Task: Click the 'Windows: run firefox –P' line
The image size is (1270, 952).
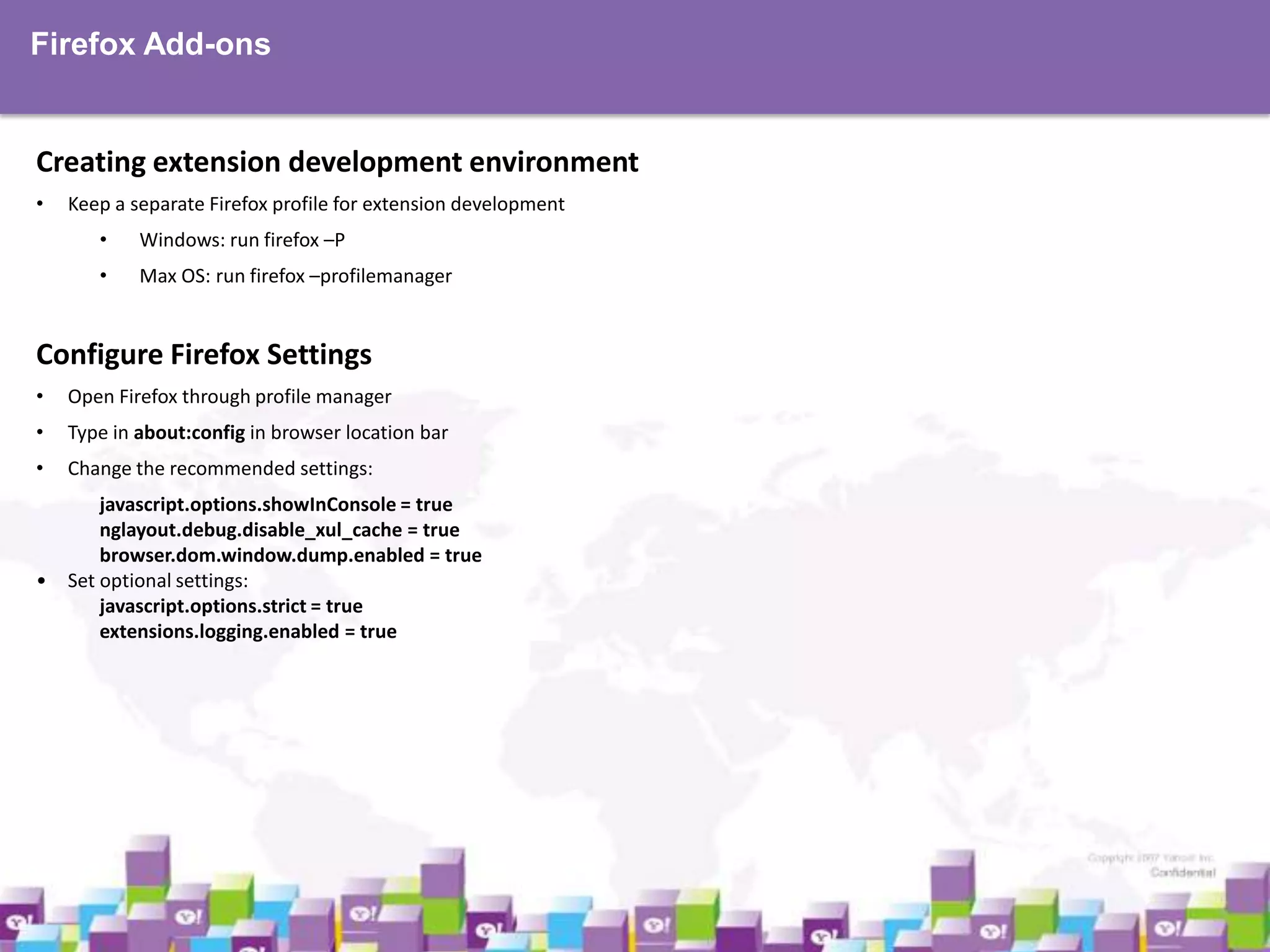Action: [242, 240]
